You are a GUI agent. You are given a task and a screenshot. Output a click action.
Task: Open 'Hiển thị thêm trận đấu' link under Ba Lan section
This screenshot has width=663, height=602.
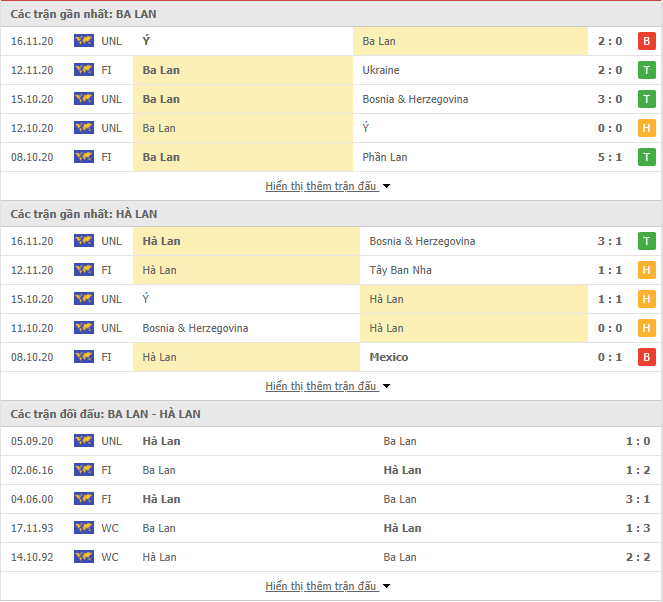click(x=321, y=186)
